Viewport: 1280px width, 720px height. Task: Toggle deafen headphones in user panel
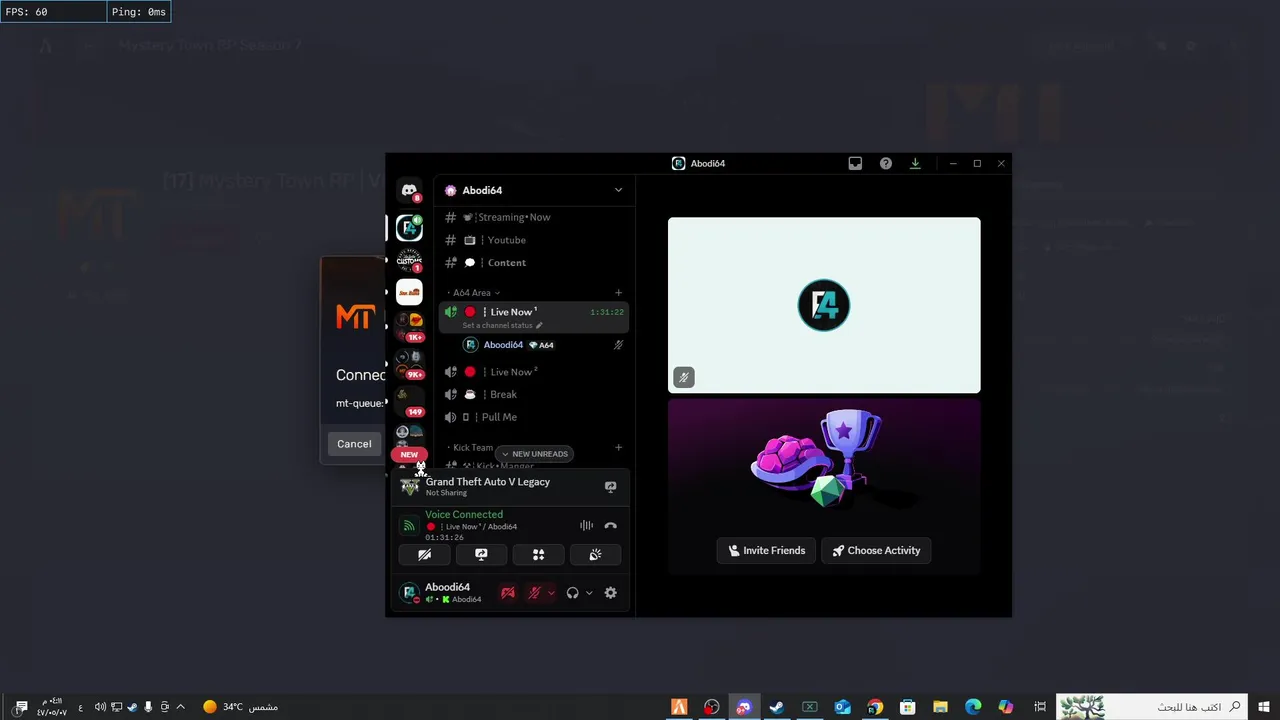pyautogui.click(x=572, y=593)
